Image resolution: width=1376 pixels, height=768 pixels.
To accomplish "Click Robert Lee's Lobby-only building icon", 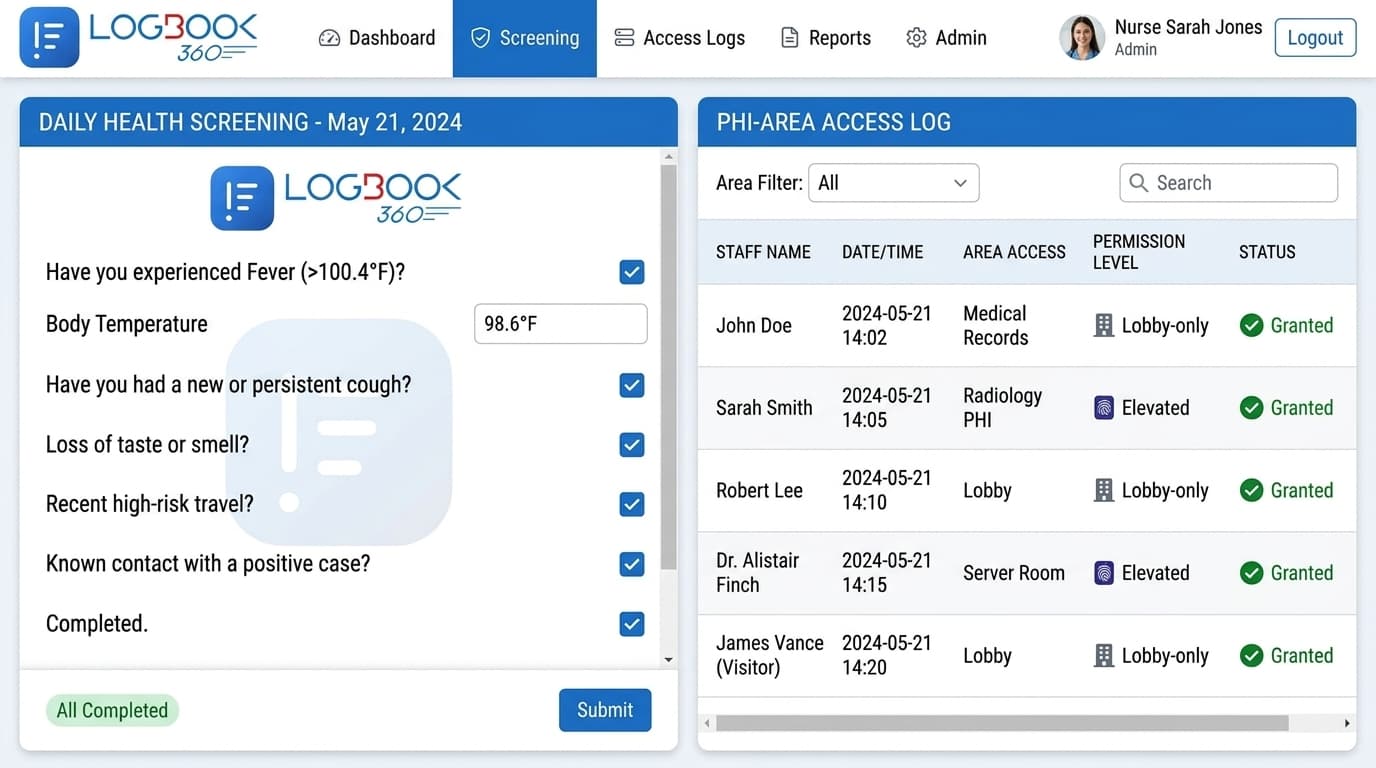I will pyautogui.click(x=1104, y=490).
